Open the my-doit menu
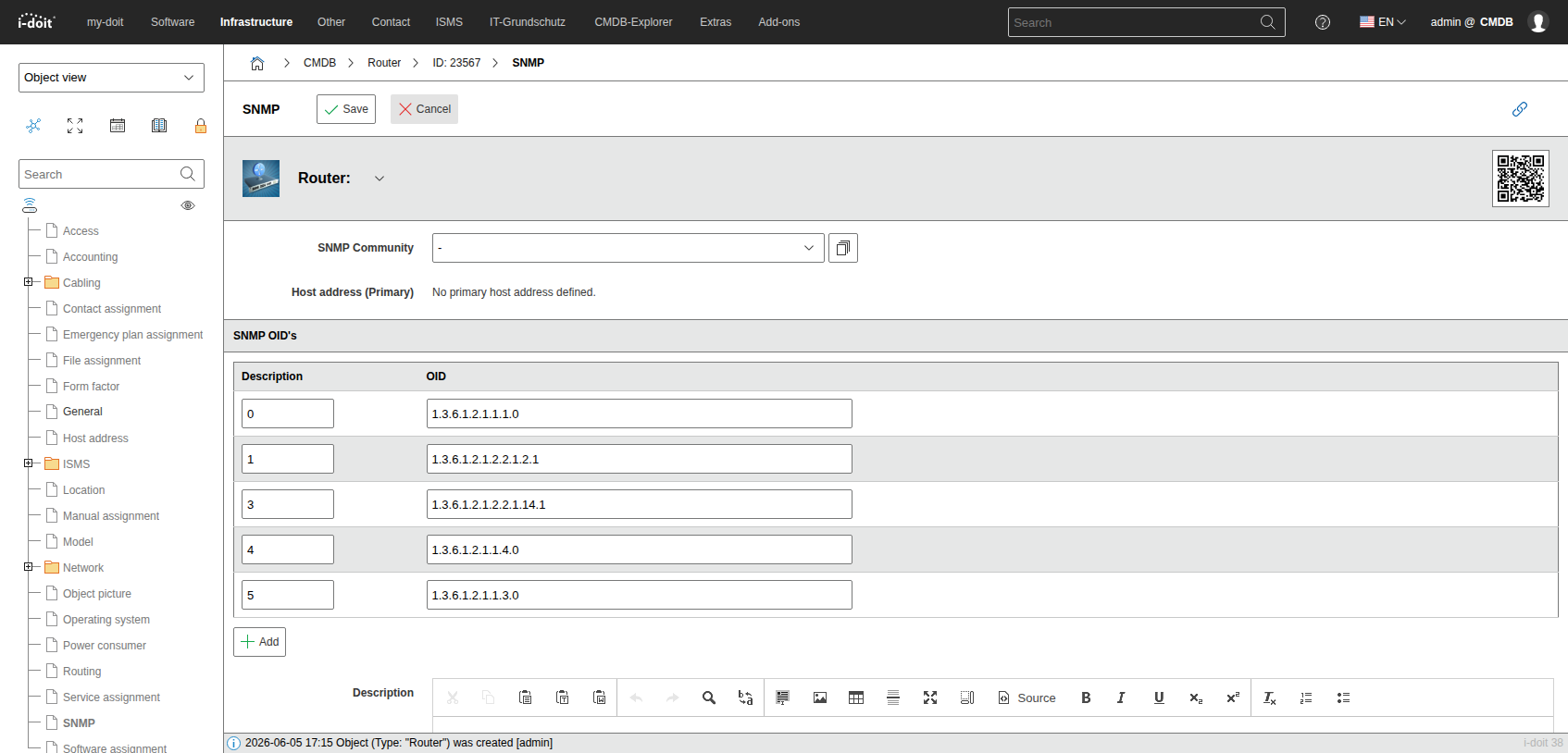Viewport: 1568px width, 753px height. coord(106,22)
